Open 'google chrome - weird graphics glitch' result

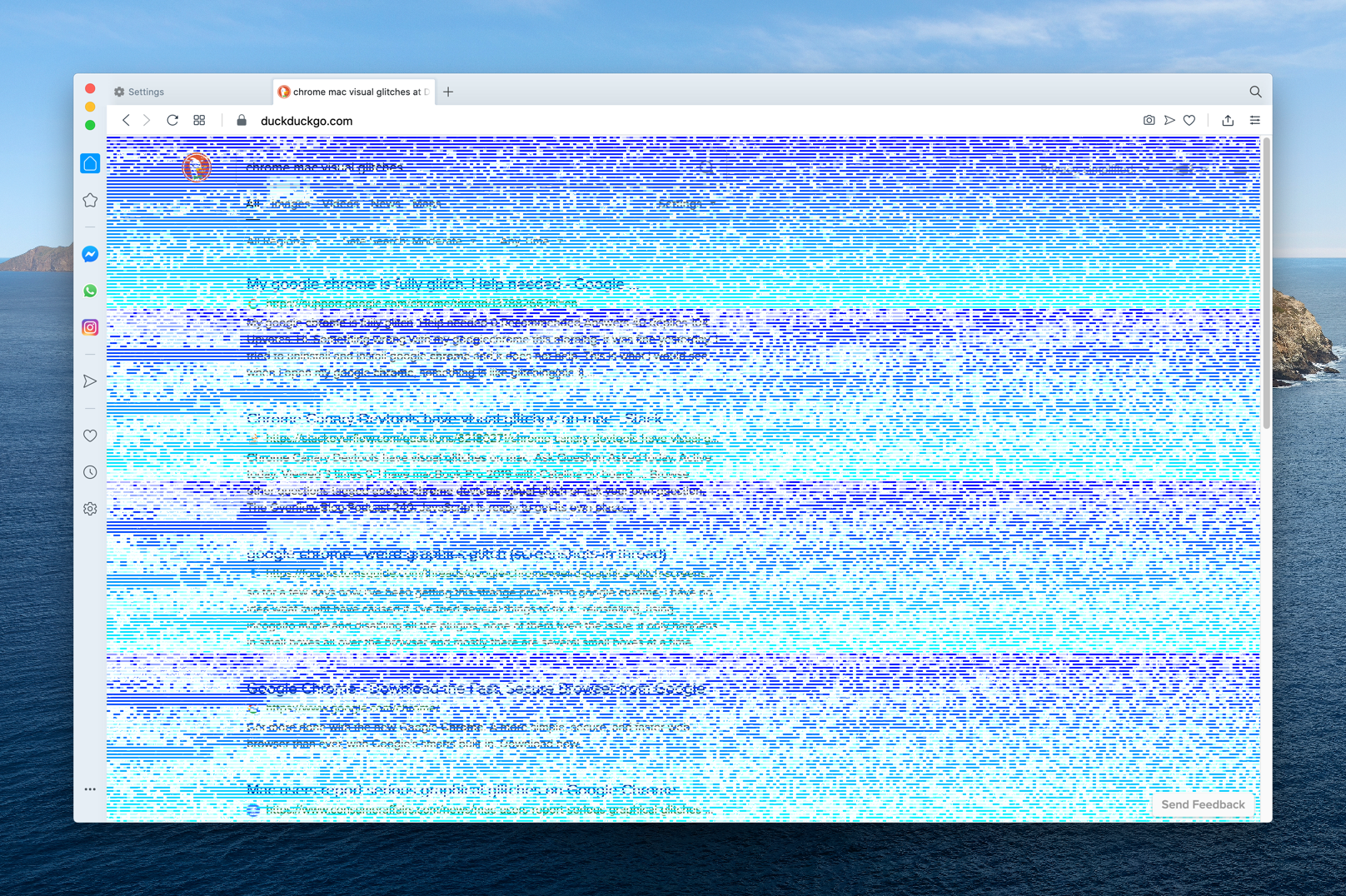456,554
